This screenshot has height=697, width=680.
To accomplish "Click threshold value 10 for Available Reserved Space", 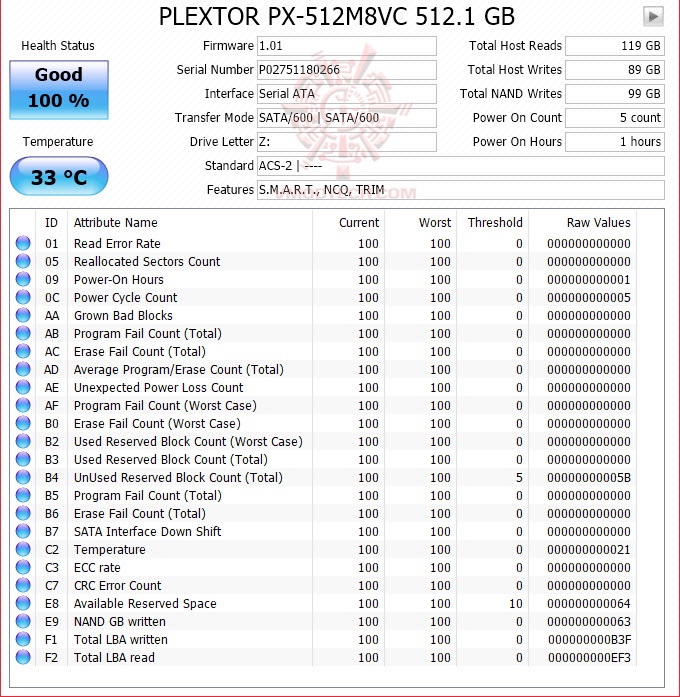I will 516,604.
